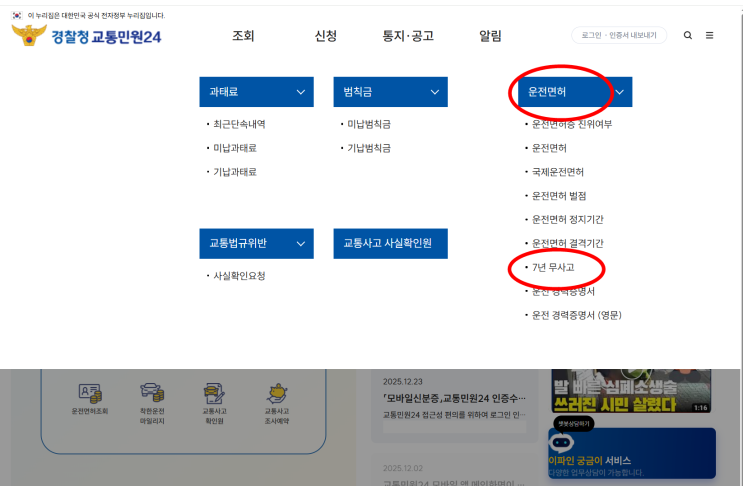Viewport: 743px width, 486px height.
Task: Open the 조회 main menu
Action: tap(243, 36)
